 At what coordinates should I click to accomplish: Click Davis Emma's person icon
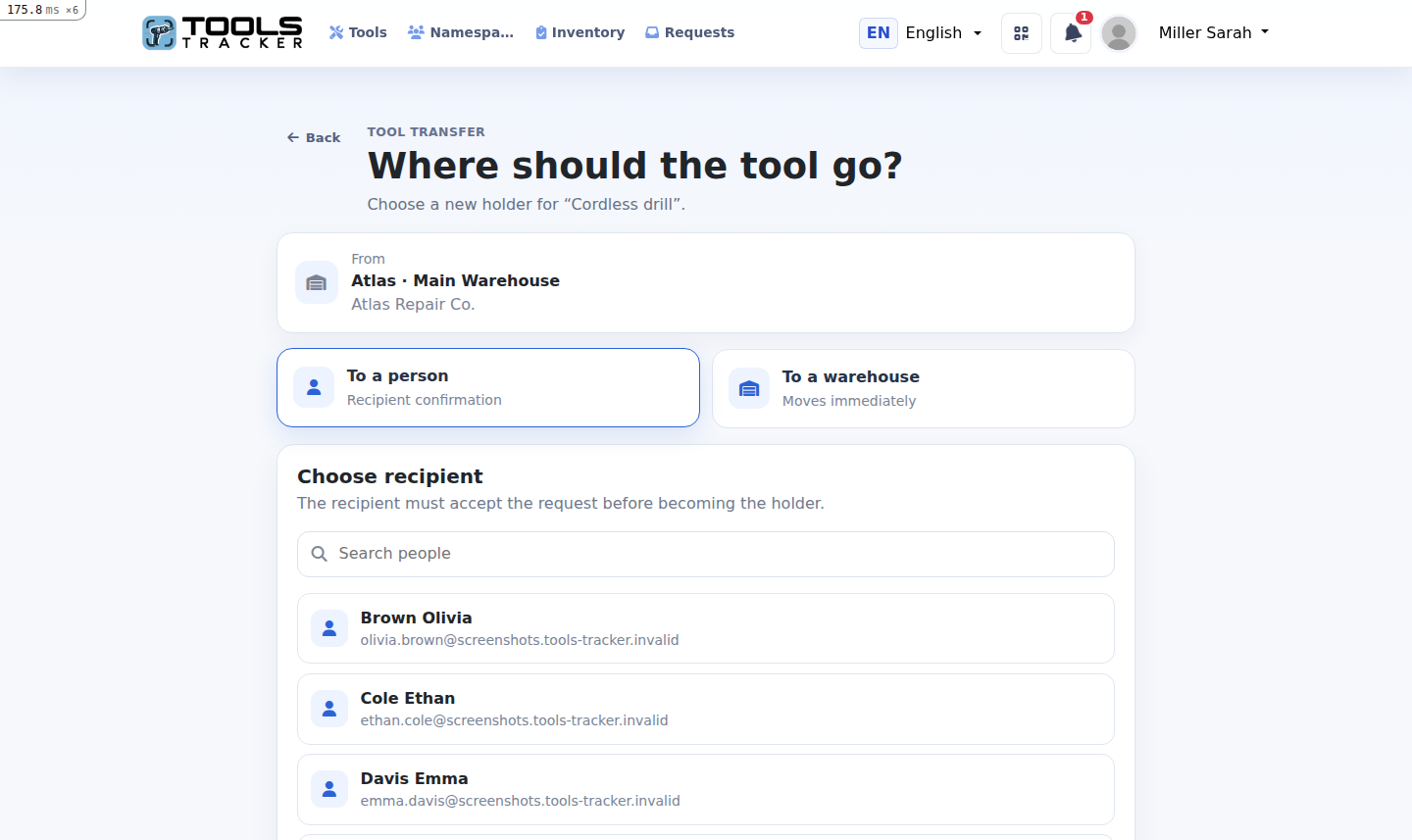point(329,789)
